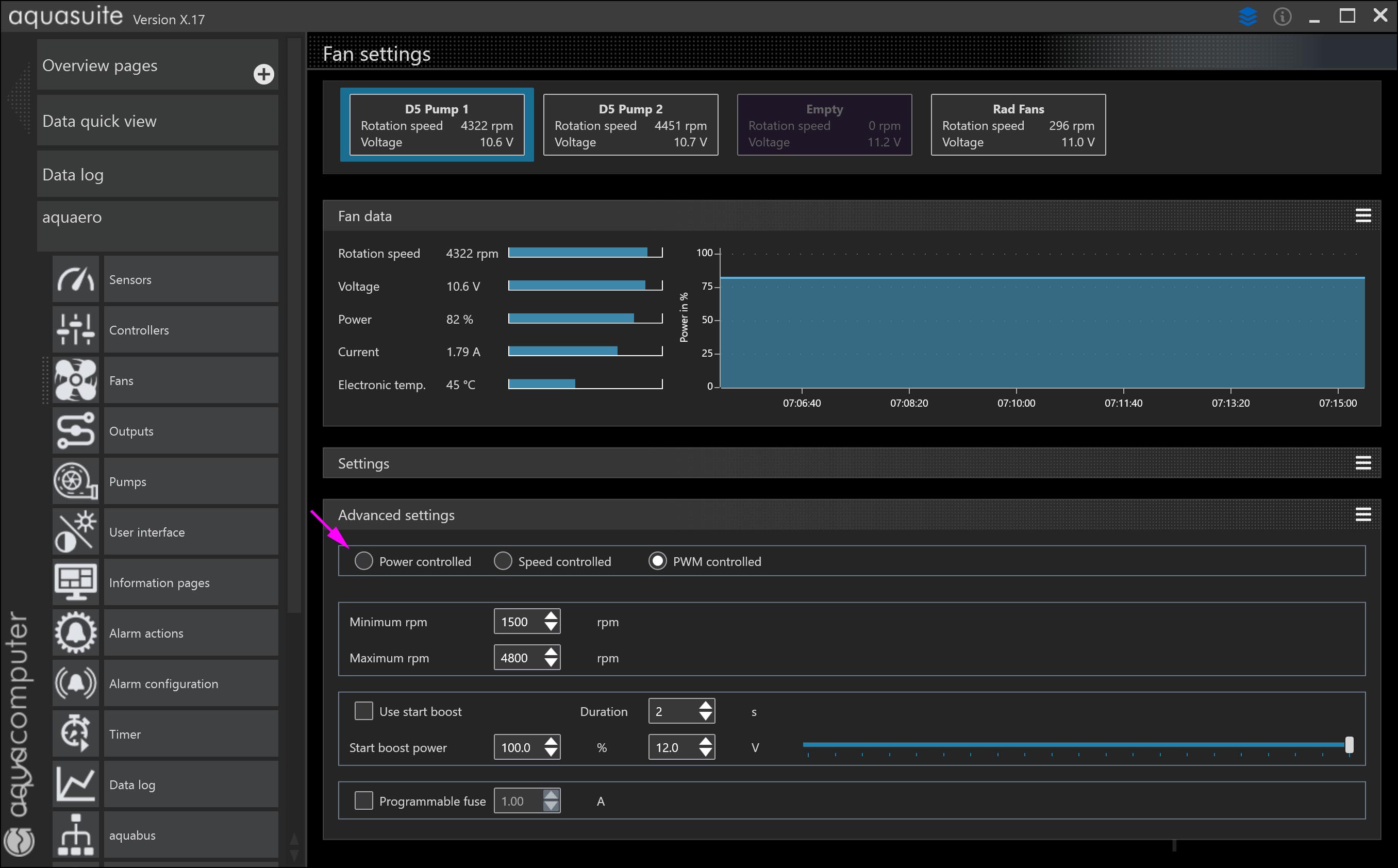Open the Timer clock icon
This screenshot has height=868, width=1398.
click(75, 733)
